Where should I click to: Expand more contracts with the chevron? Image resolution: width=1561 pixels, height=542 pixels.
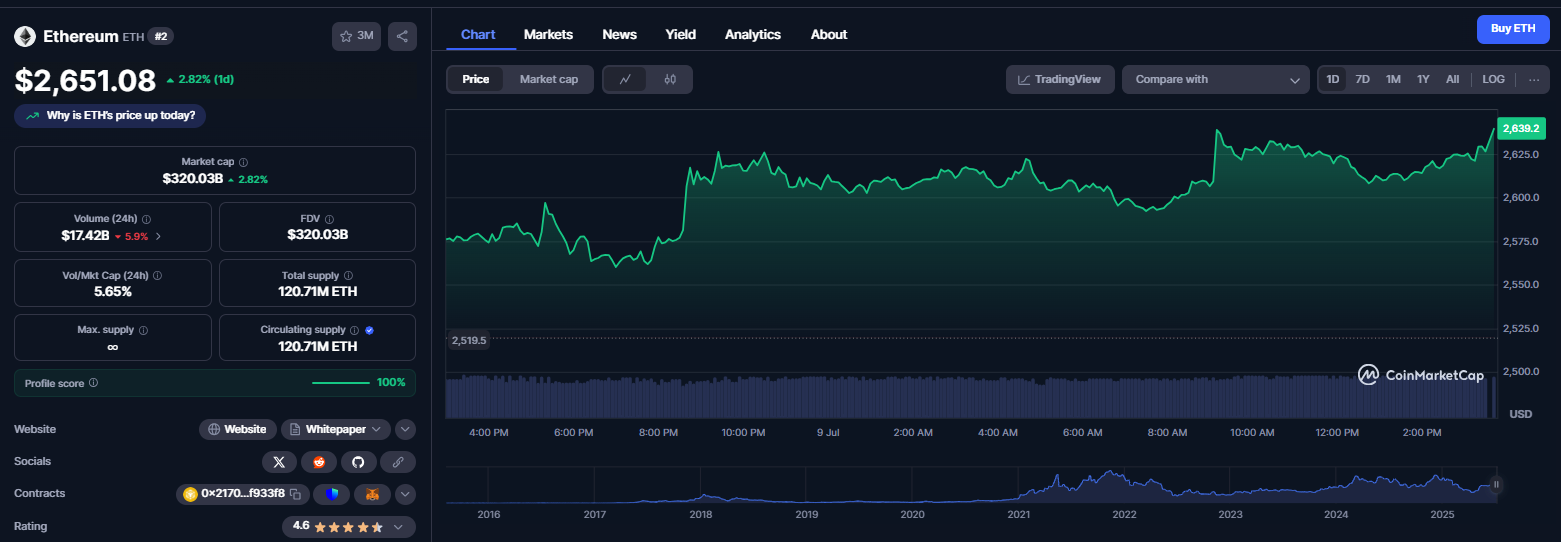click(405, 494)
